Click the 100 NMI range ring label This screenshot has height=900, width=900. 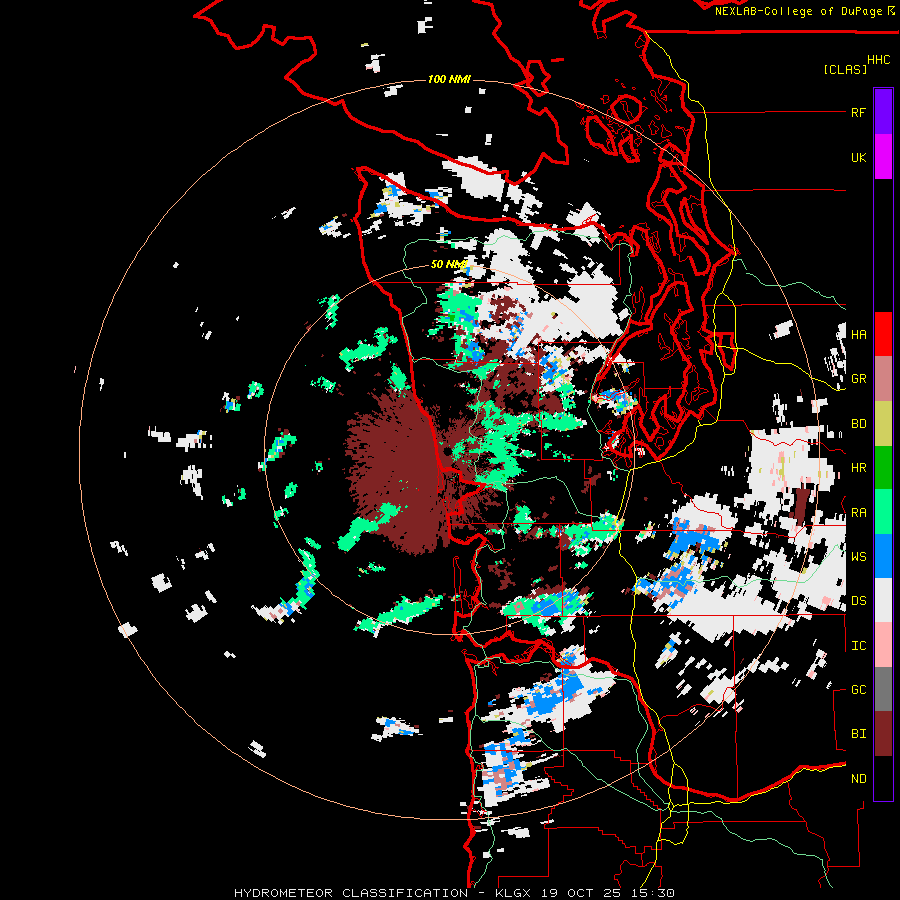click(449, 79)
